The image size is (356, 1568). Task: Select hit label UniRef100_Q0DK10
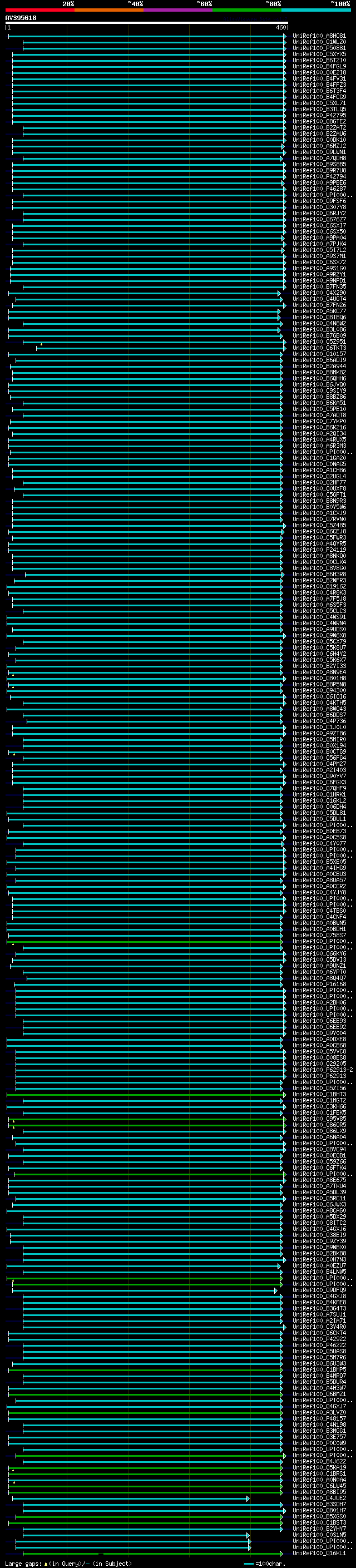(319, 140)
